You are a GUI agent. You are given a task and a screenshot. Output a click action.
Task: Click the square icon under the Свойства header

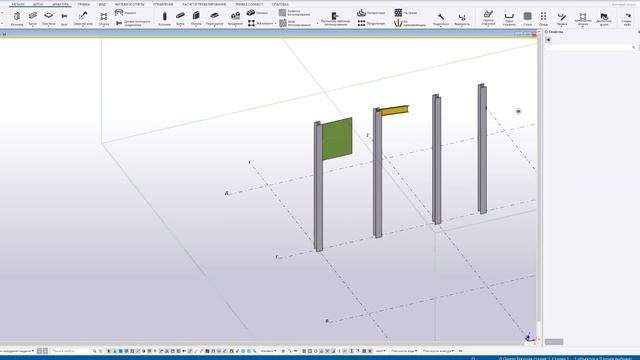coord(548,40)
